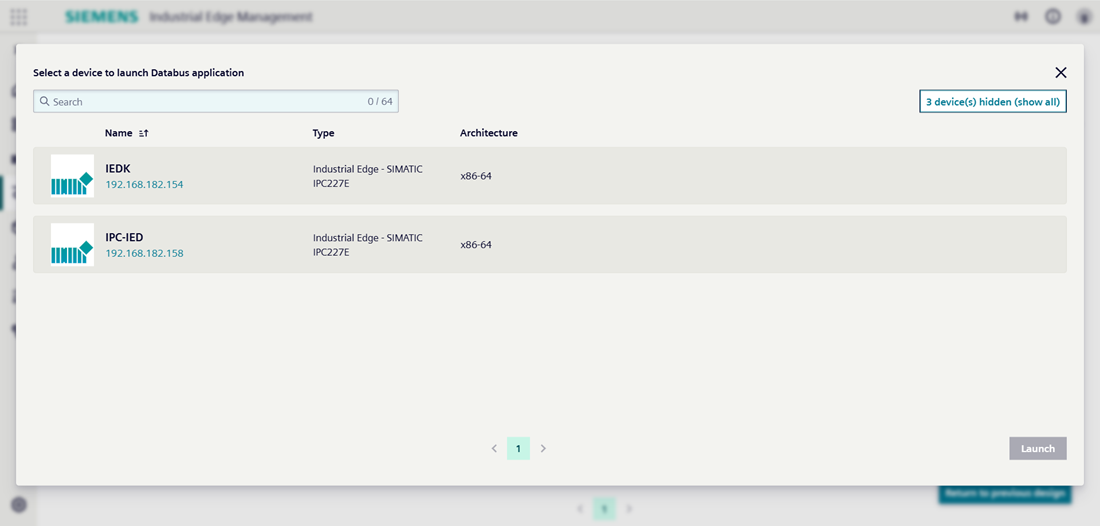Open IP address 192.168.182.158

(x=145, y=253)
